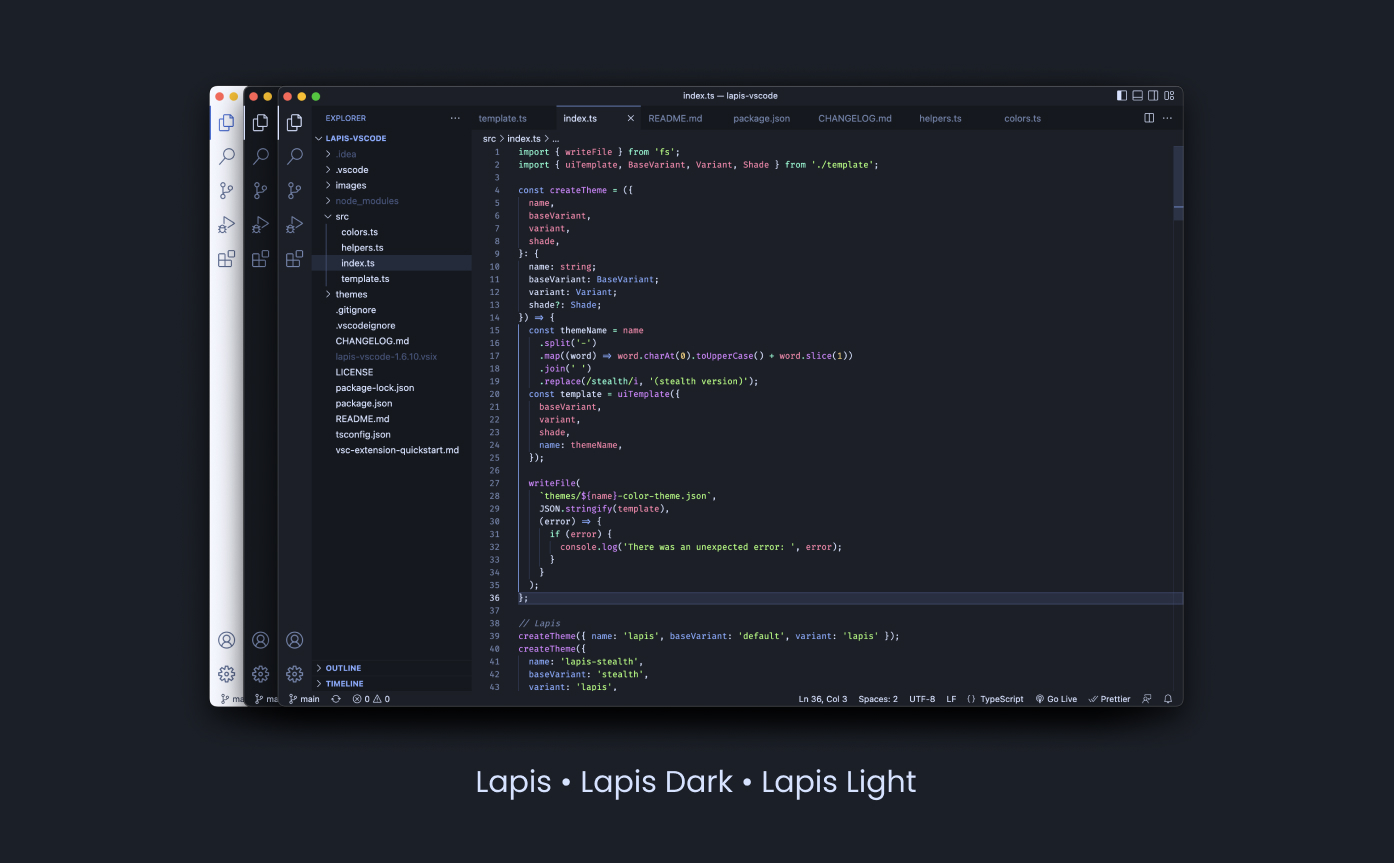
Task: Click feedback icon next to Prettier
Action: click(1147, 699)
